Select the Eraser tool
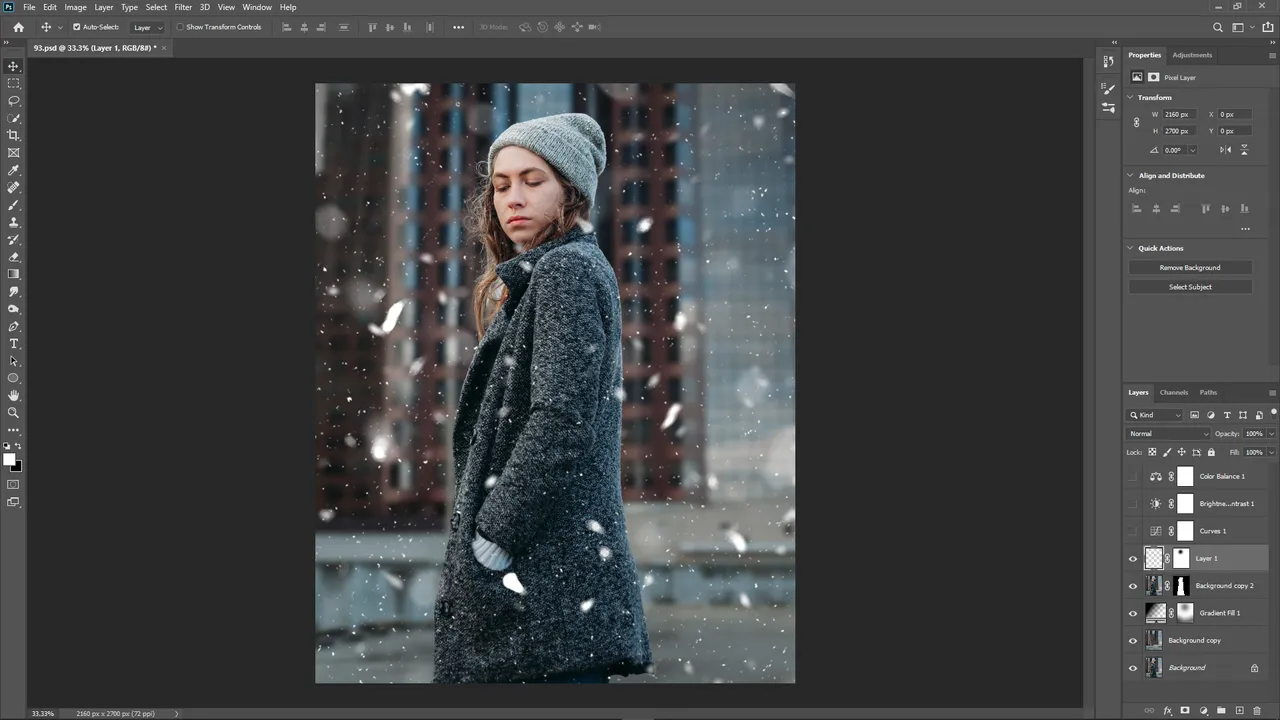Image resolution: width=1280 pixels, height=720 pixels. pyautogui.click(x=13, y=257)
